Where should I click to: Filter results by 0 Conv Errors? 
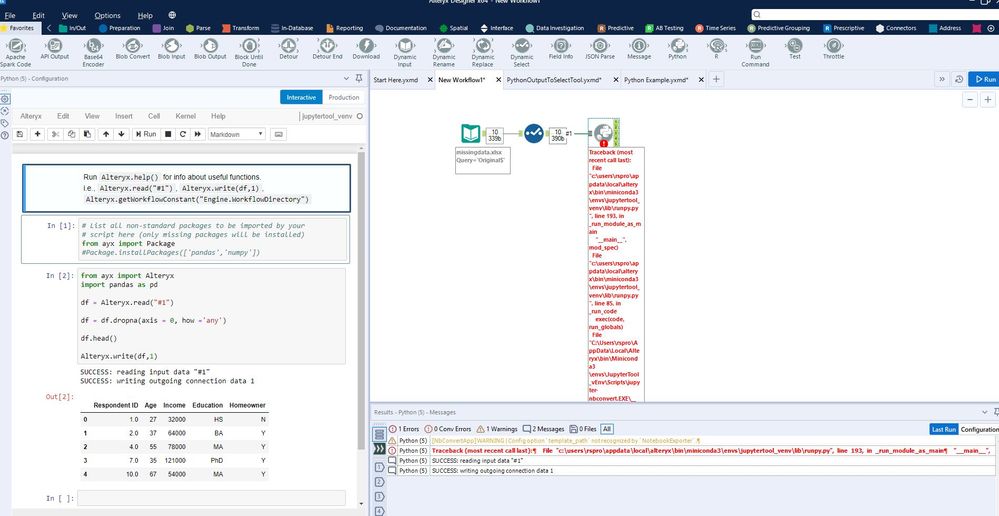448,429
